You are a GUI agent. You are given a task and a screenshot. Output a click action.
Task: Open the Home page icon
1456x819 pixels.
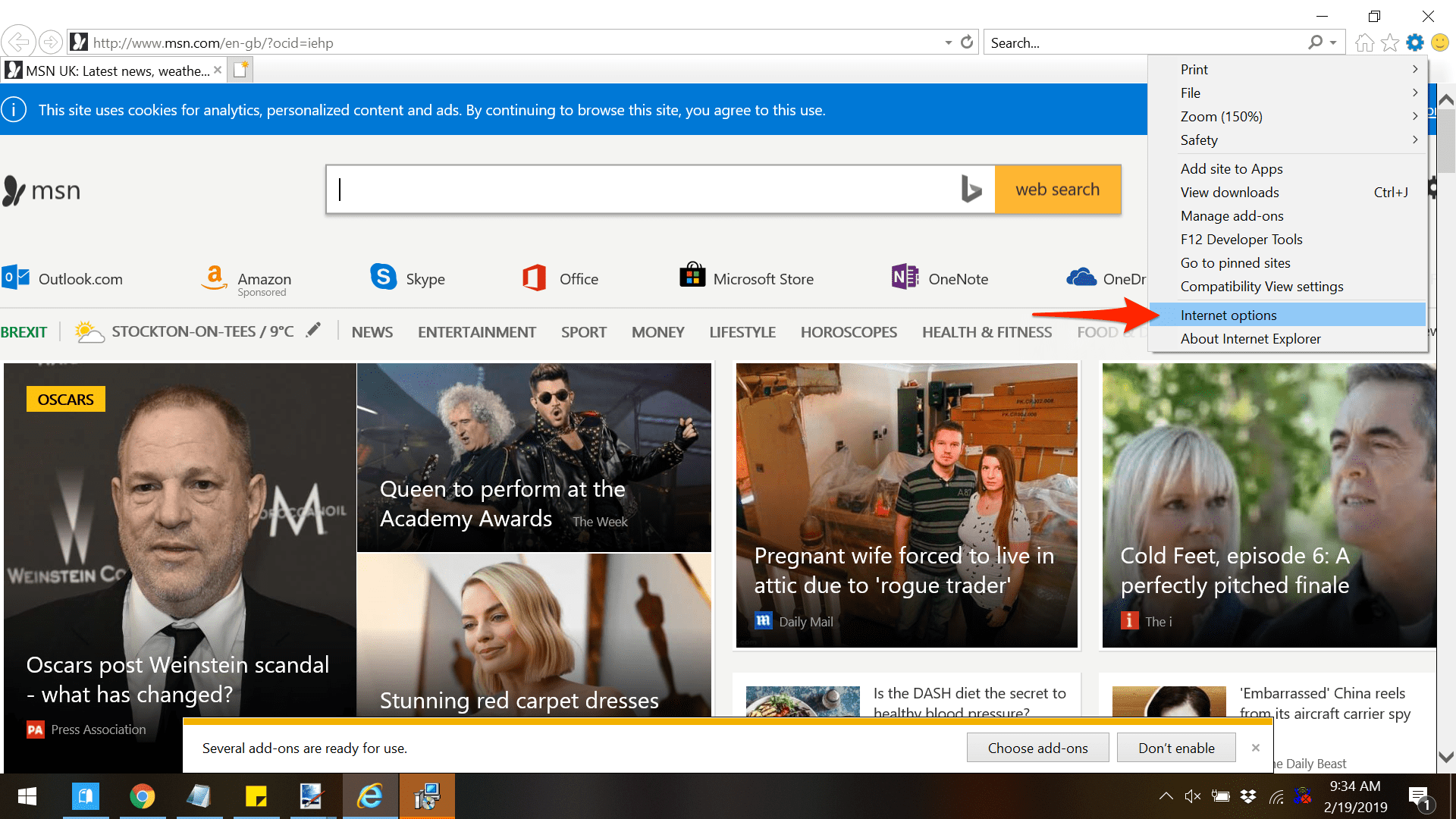[1365, 42]
